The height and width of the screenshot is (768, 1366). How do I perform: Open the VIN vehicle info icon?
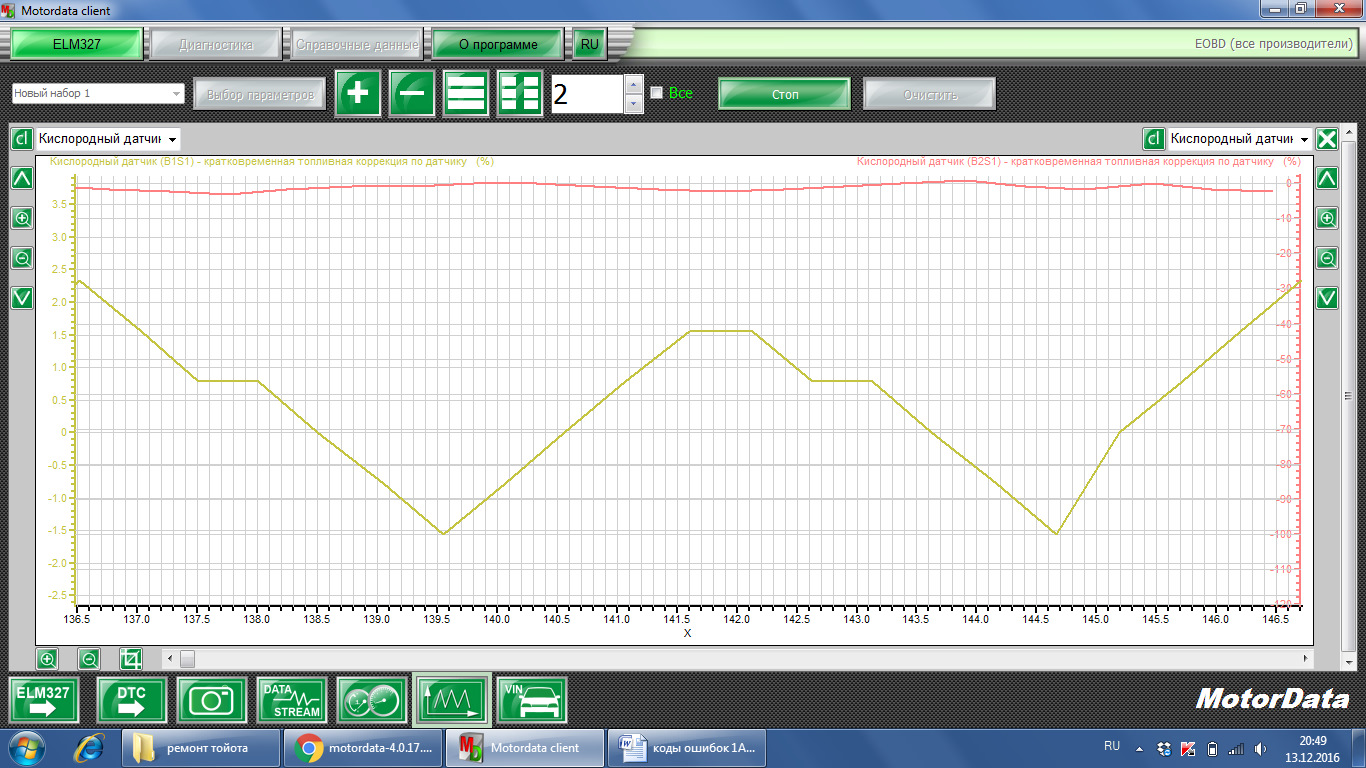531,700
